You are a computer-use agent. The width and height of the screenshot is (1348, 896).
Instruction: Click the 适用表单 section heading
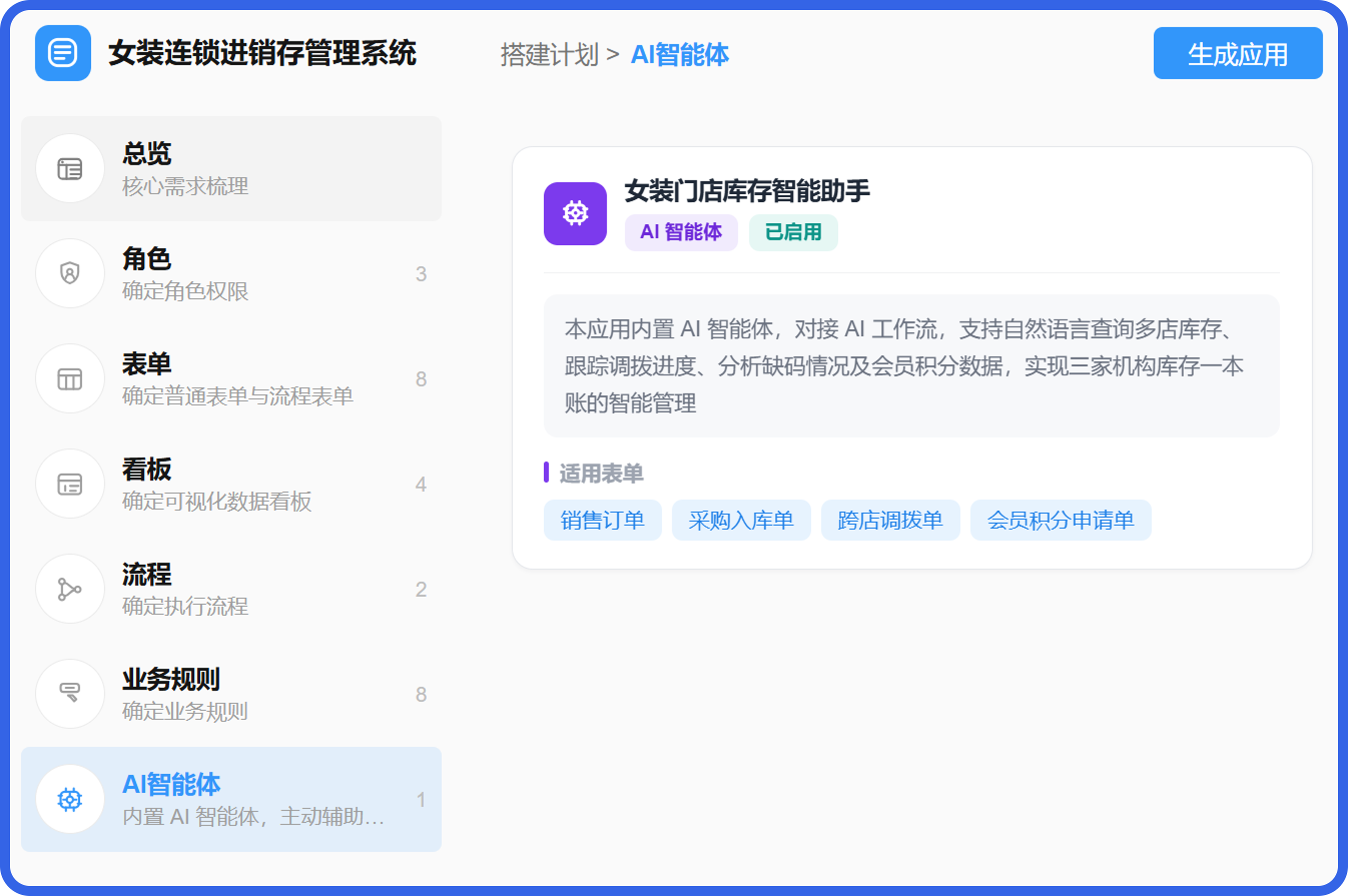[601, 473]
